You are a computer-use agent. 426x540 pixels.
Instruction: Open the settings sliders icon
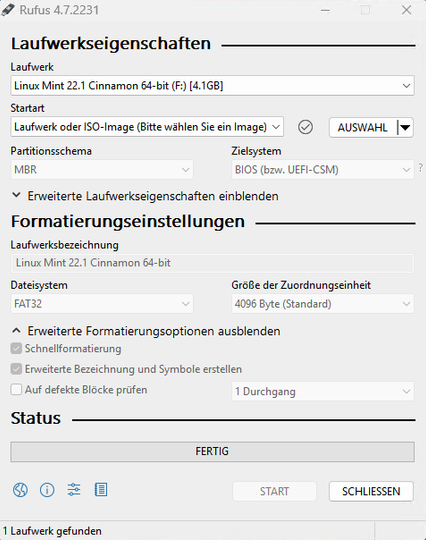(x=74, y=489)
